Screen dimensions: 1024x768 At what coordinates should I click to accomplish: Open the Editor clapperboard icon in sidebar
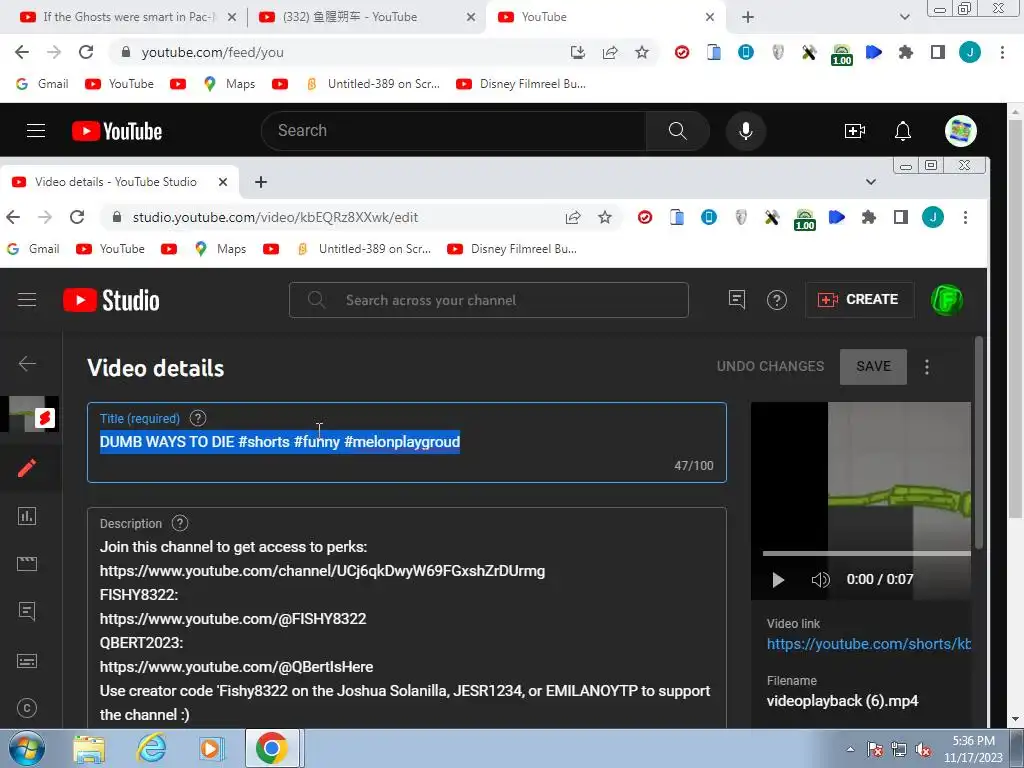(27, 564)
